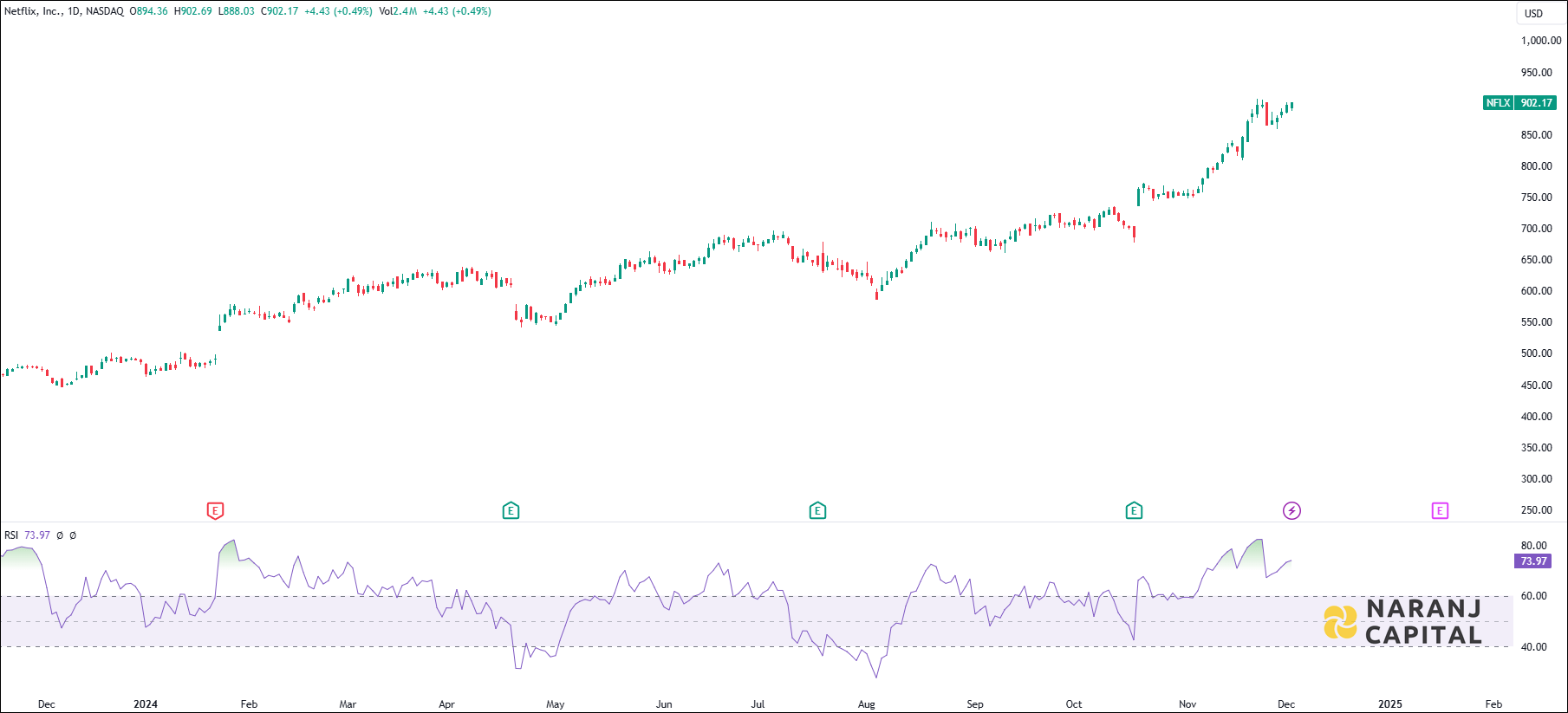
Task: Click the Netflix, Inc., 1D, NASDAQ title
Action: point(64,11)
